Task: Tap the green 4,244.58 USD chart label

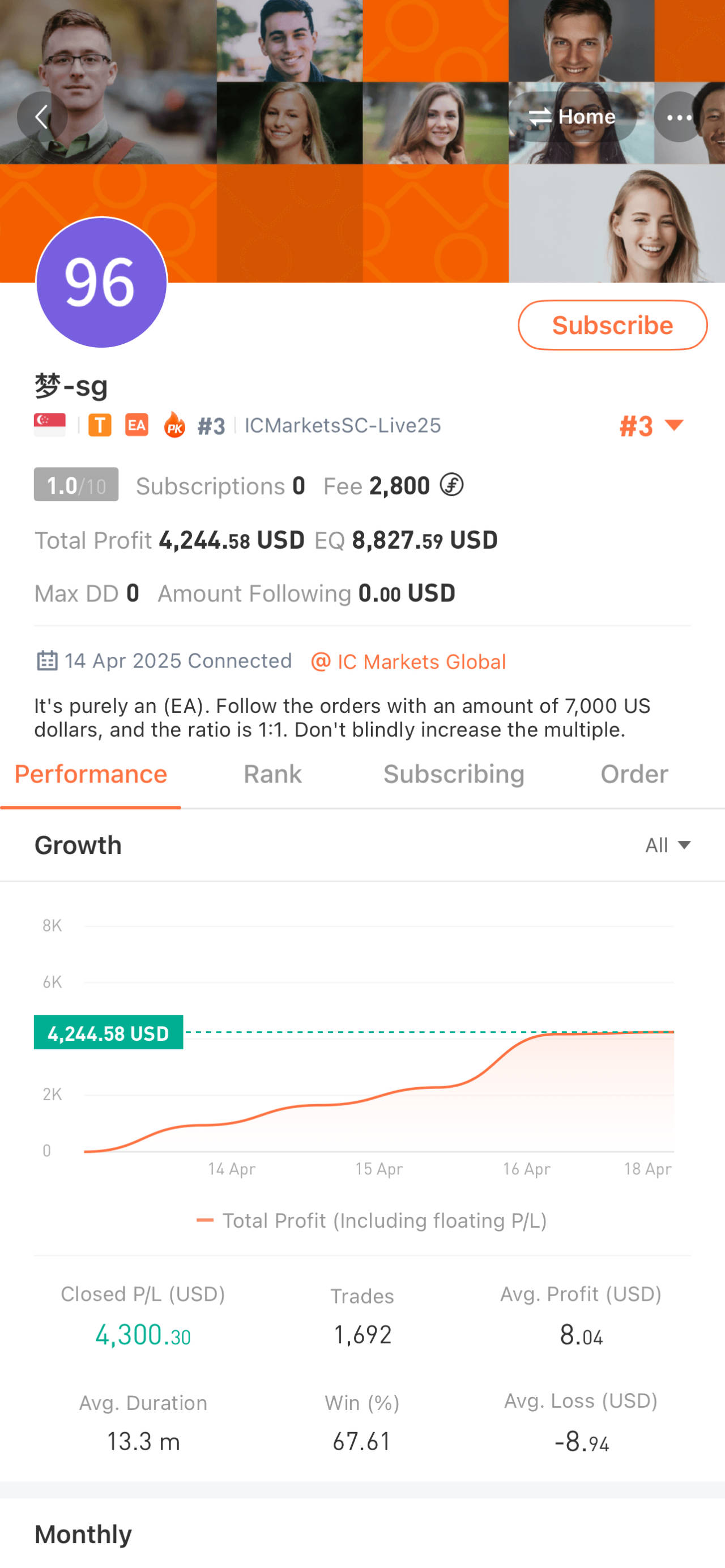Action: tap(108, 1032)
